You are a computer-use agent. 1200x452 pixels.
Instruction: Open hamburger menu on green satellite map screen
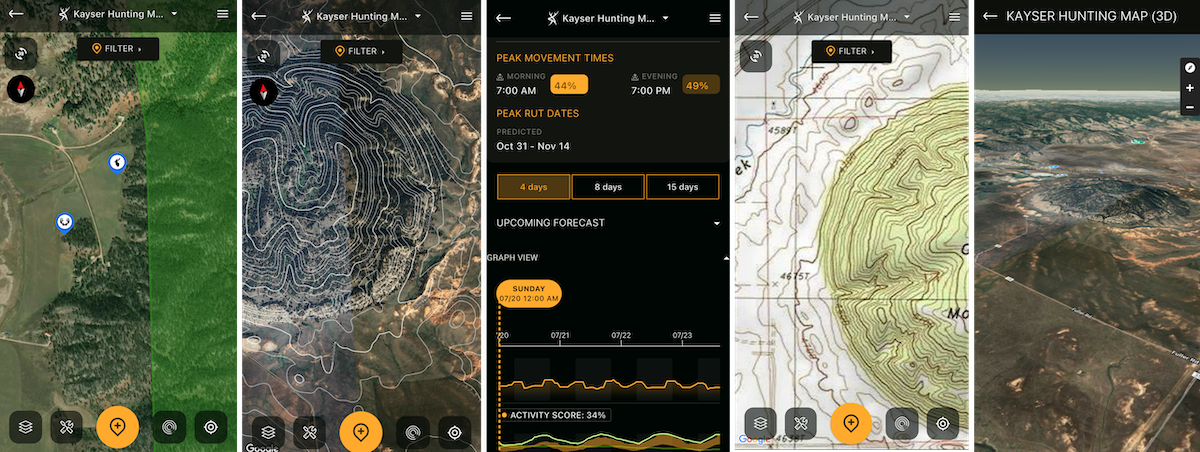(x=222, y=15)
